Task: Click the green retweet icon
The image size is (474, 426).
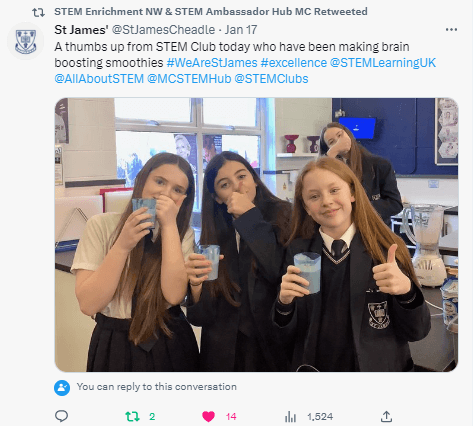Action: [x=132, y=416]
